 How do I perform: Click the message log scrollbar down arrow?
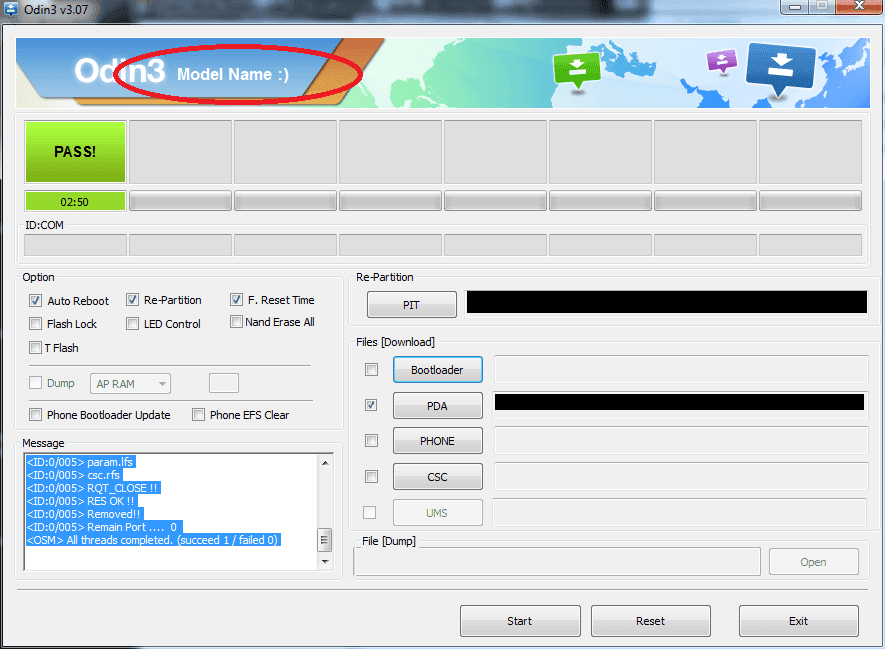tap(325, 562)
